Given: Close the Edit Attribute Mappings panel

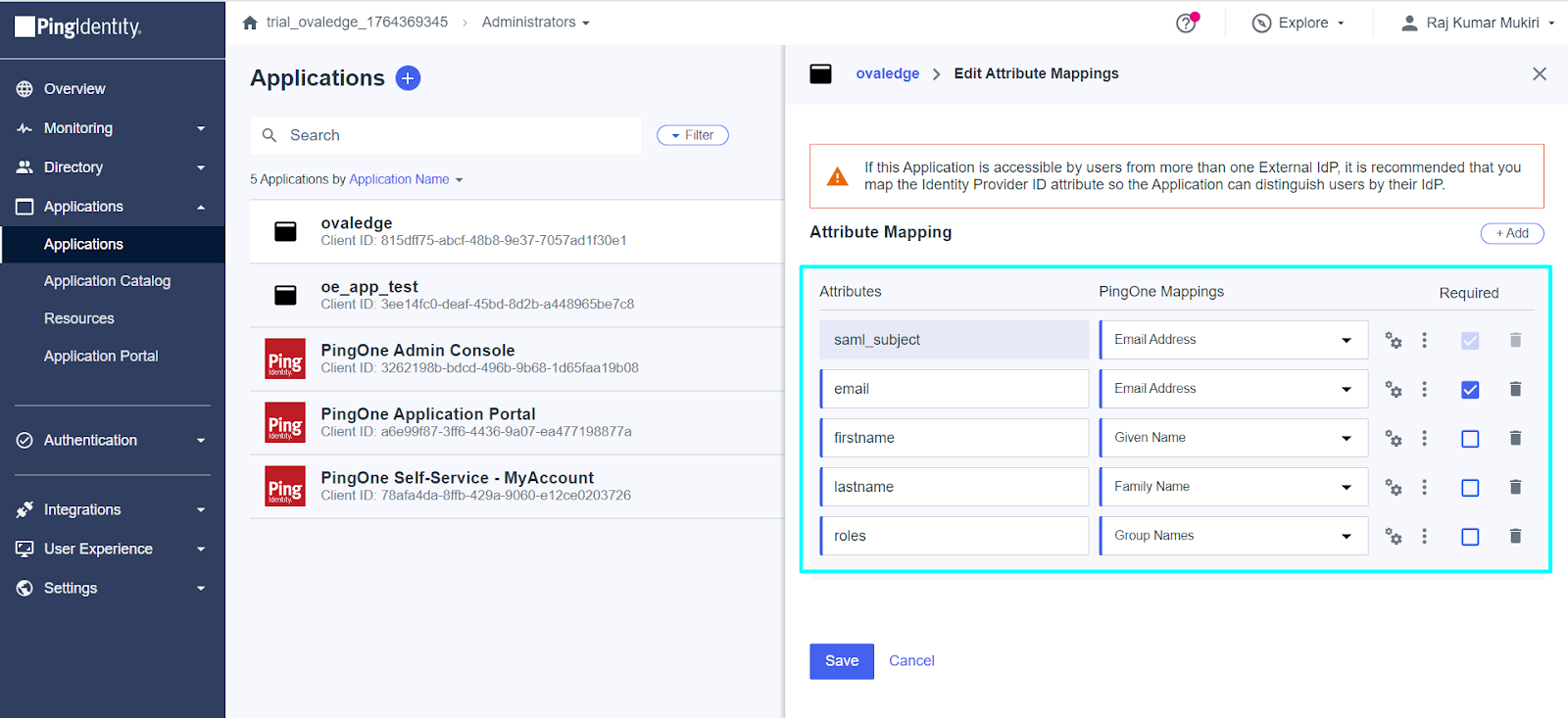Looking at the screenshot, I should point(1540,73).
